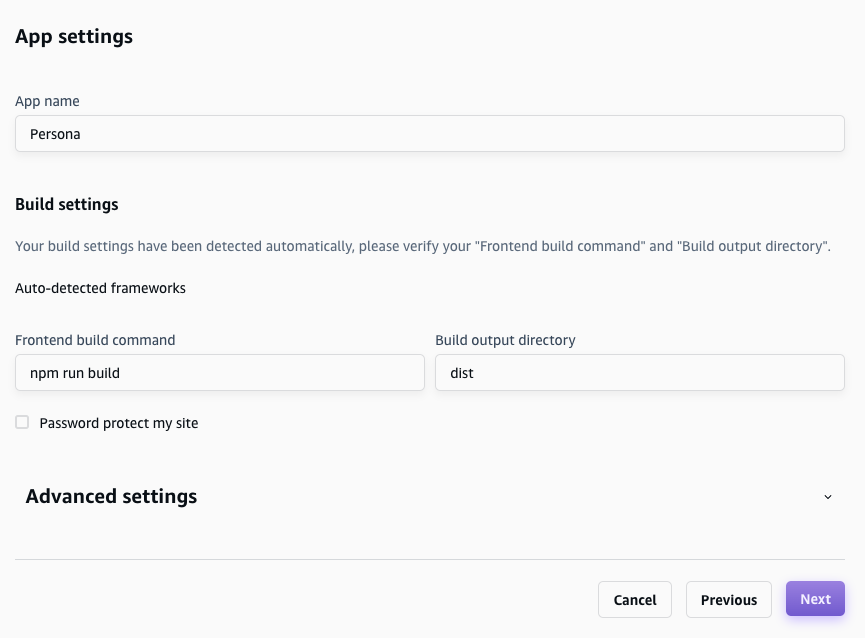Click the "Auto-detected frameworks" text
Image resolution: width=865 pixels, height=638 pixels.
pyautogui.click(x=100, y=288)
